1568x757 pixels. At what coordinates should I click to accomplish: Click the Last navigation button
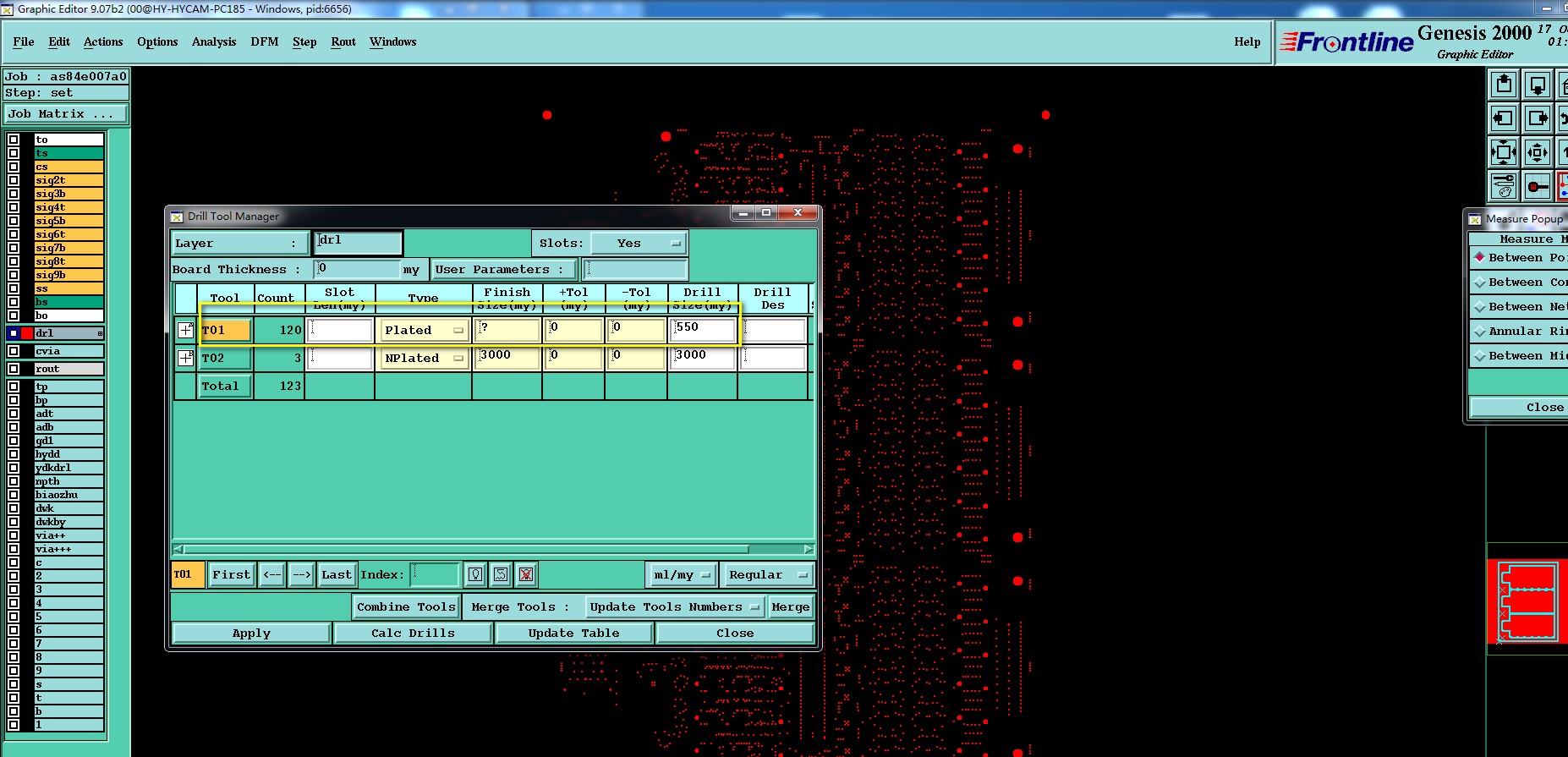[x=337, y=575]
